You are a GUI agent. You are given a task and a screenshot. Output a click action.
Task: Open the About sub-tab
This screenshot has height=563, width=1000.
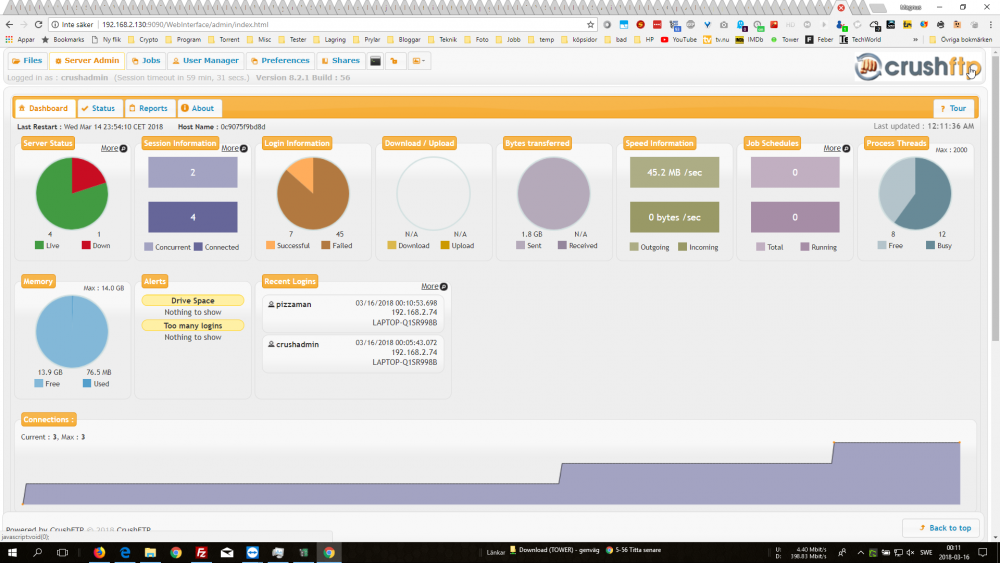coord(198,108)
